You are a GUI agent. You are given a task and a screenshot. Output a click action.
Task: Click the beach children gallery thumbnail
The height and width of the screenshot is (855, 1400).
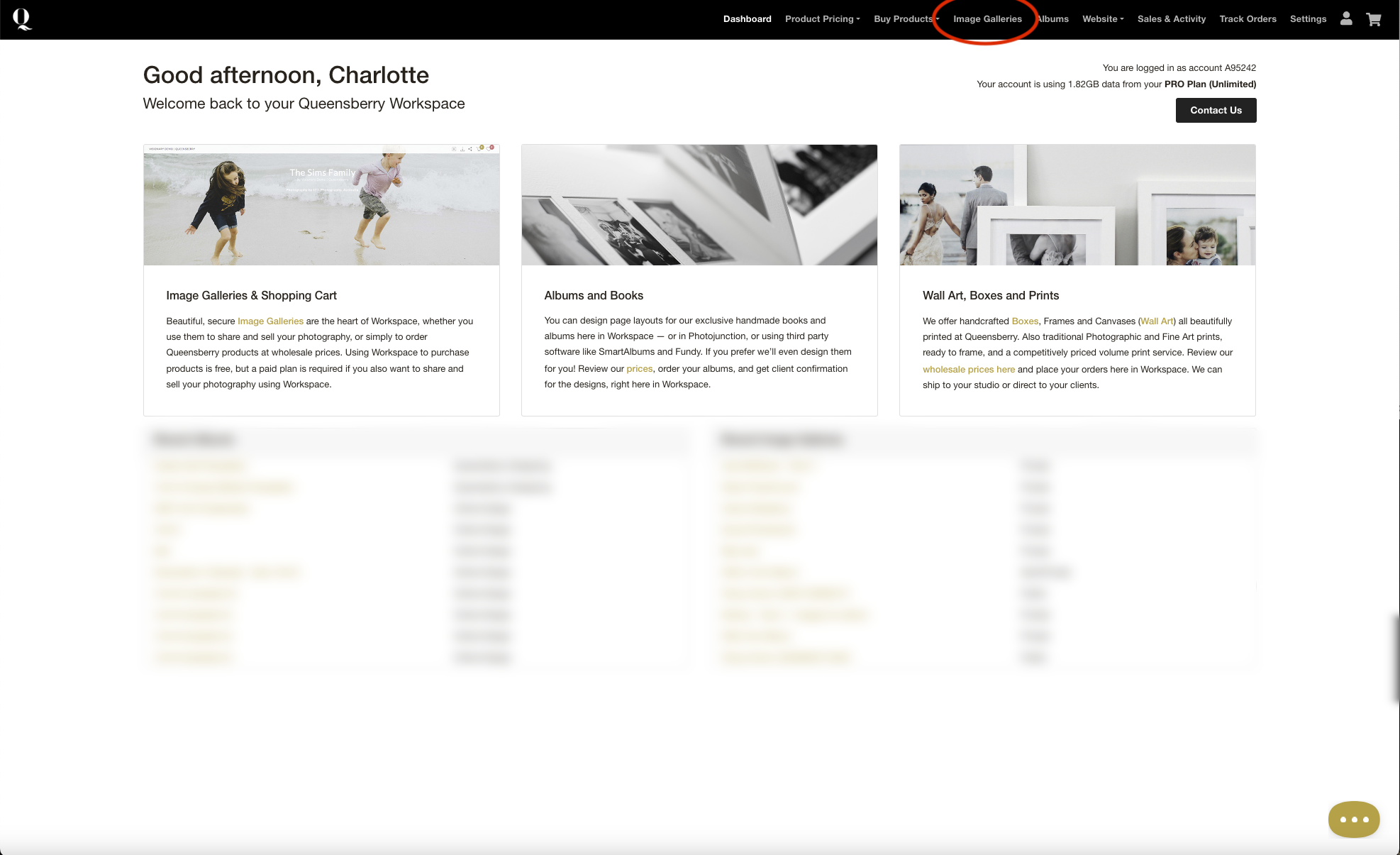321,205
